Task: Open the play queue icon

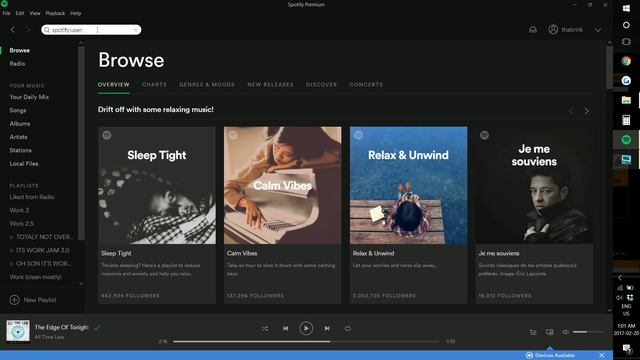Action: (533, 332)
